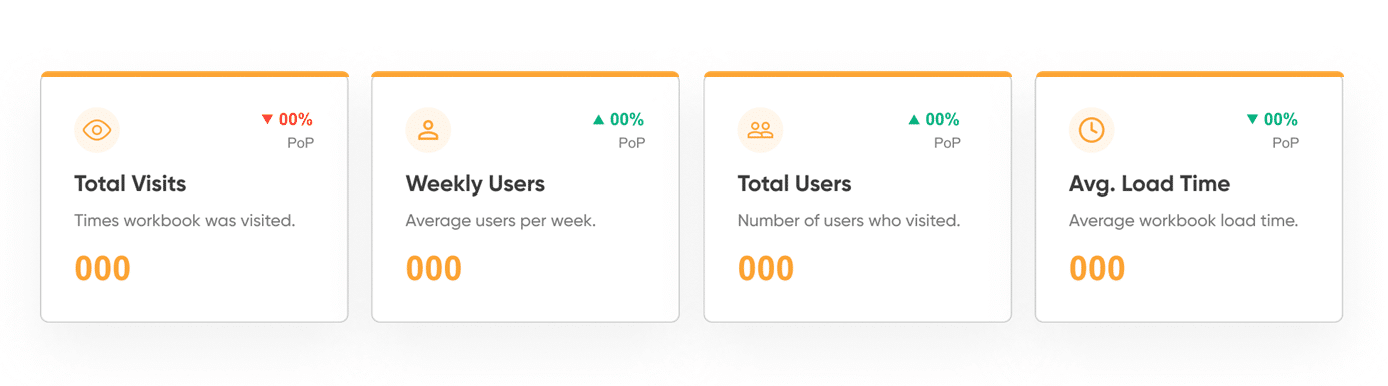
Task: Select the Weekly Users heading
Action: pyautogui.click(x=475, y=184)
